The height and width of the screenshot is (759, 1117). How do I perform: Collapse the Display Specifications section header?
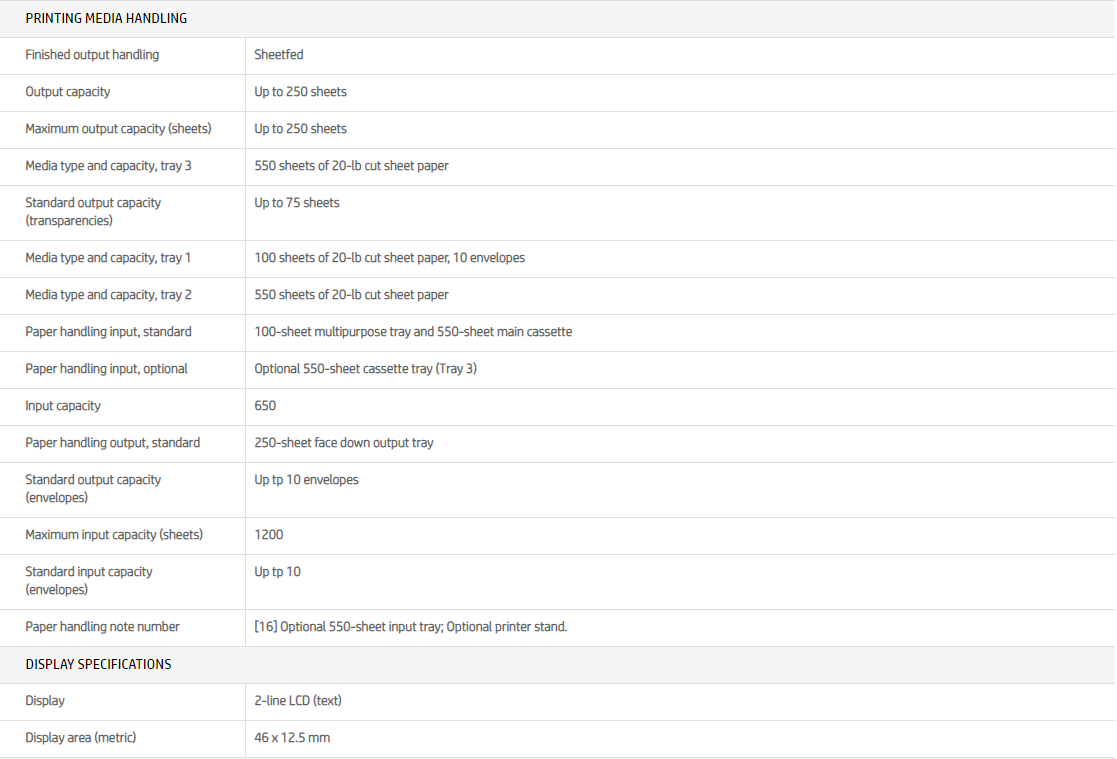[x=98, y=665]
